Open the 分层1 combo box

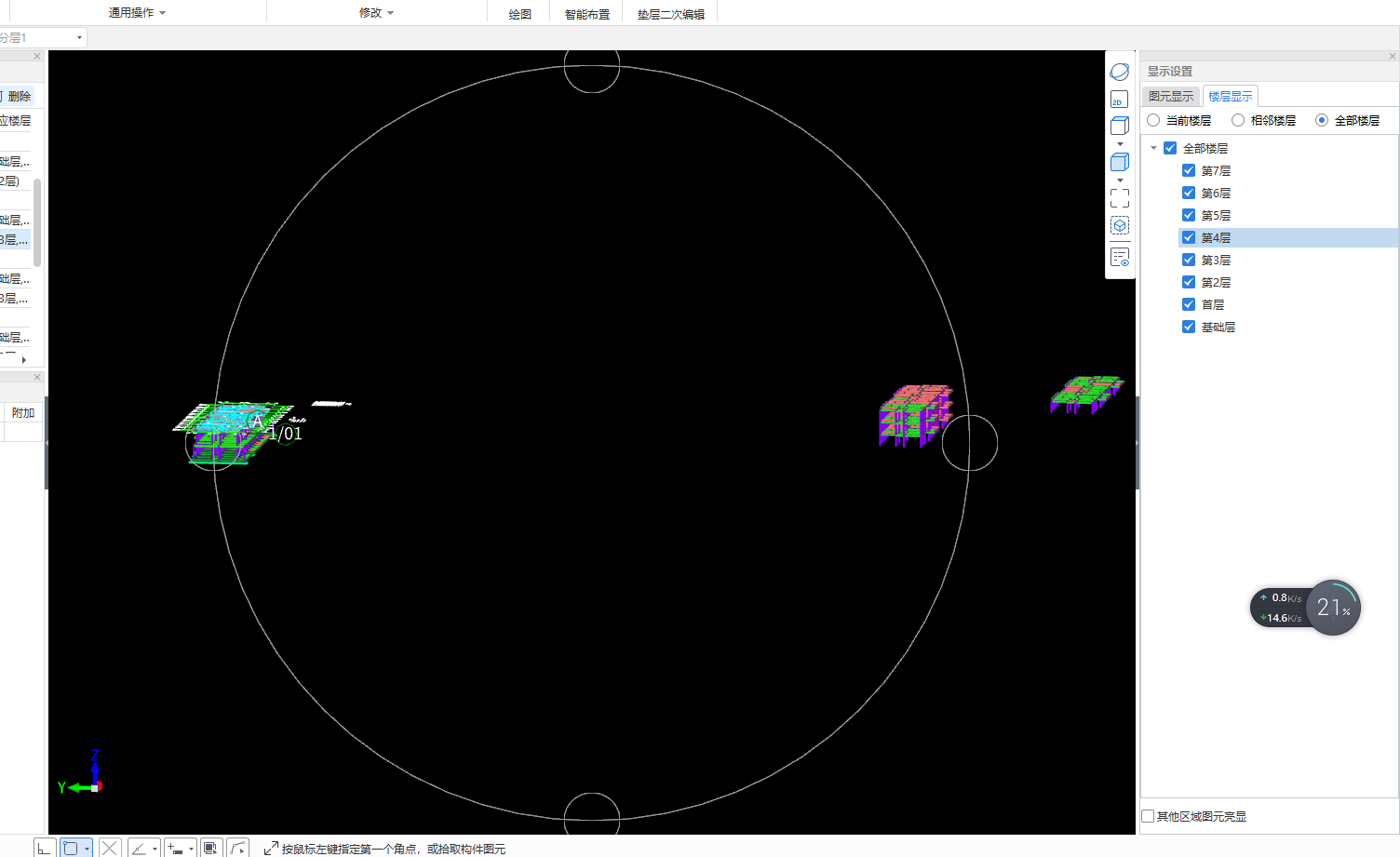point(43,38)
